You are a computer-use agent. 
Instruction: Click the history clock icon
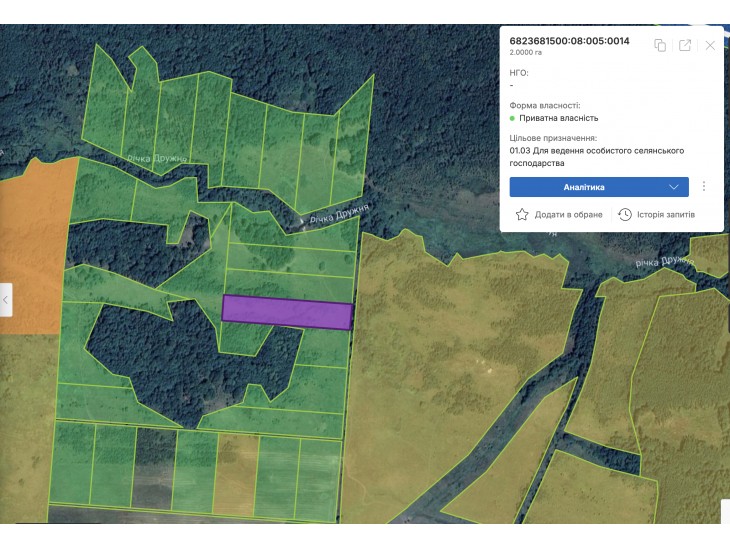coord(625,215)
